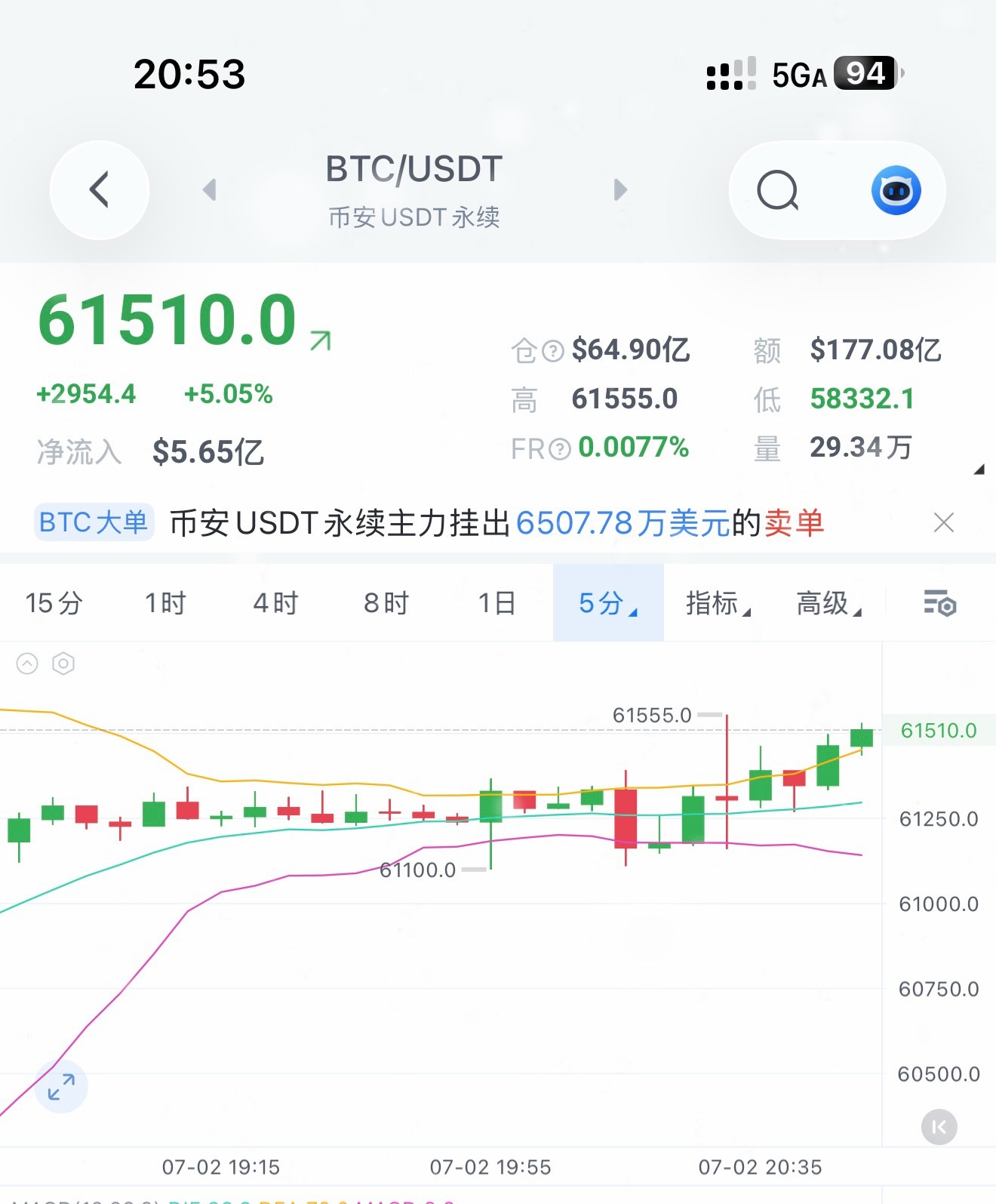Tap the +5.05% change percentage

[229, 394]
